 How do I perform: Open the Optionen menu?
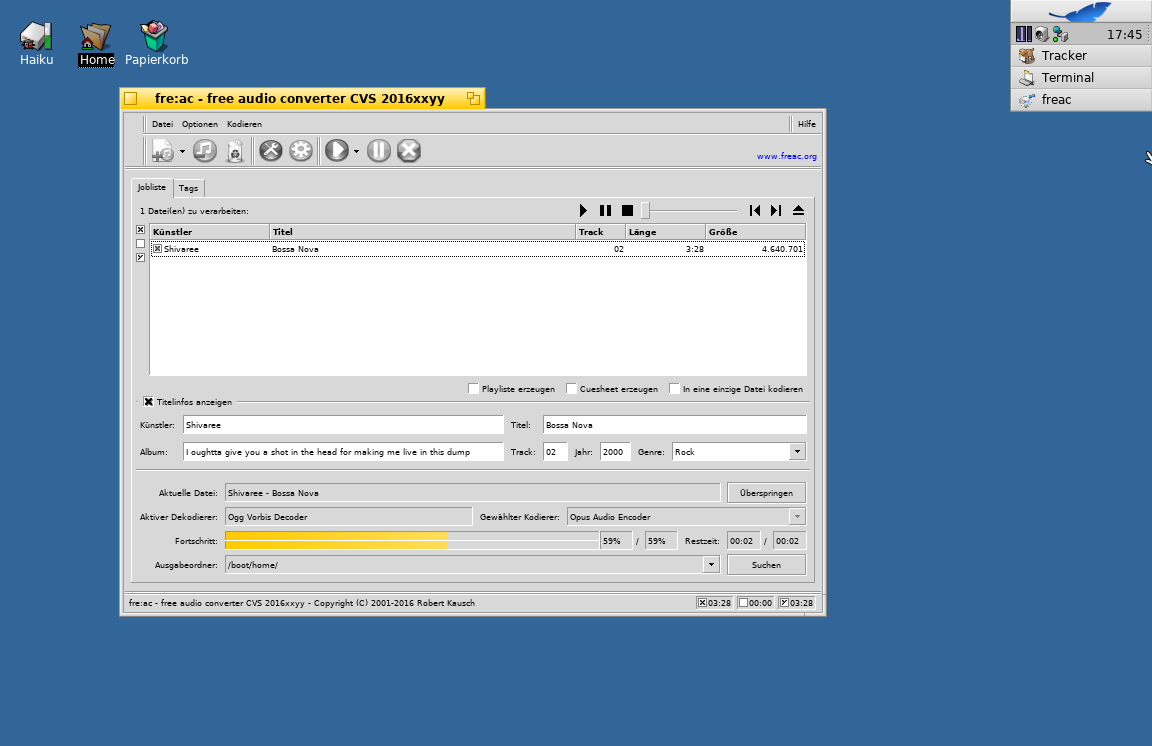click(x=200, y=124)
